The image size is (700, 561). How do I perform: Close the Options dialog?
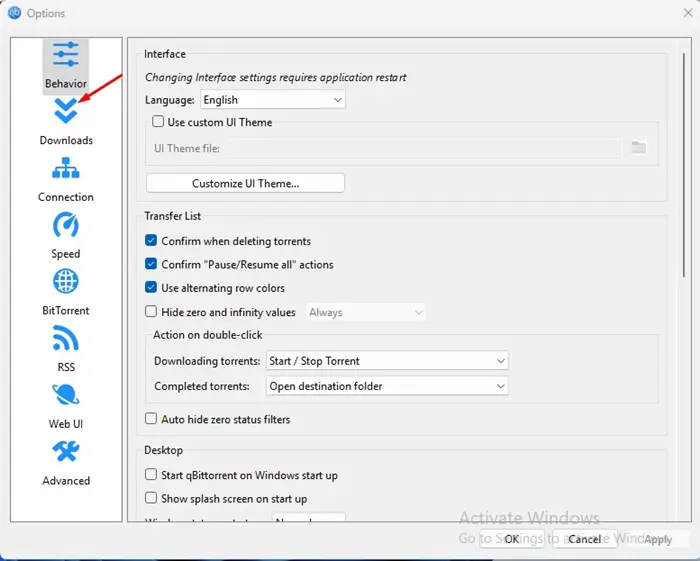coord(688,13)
